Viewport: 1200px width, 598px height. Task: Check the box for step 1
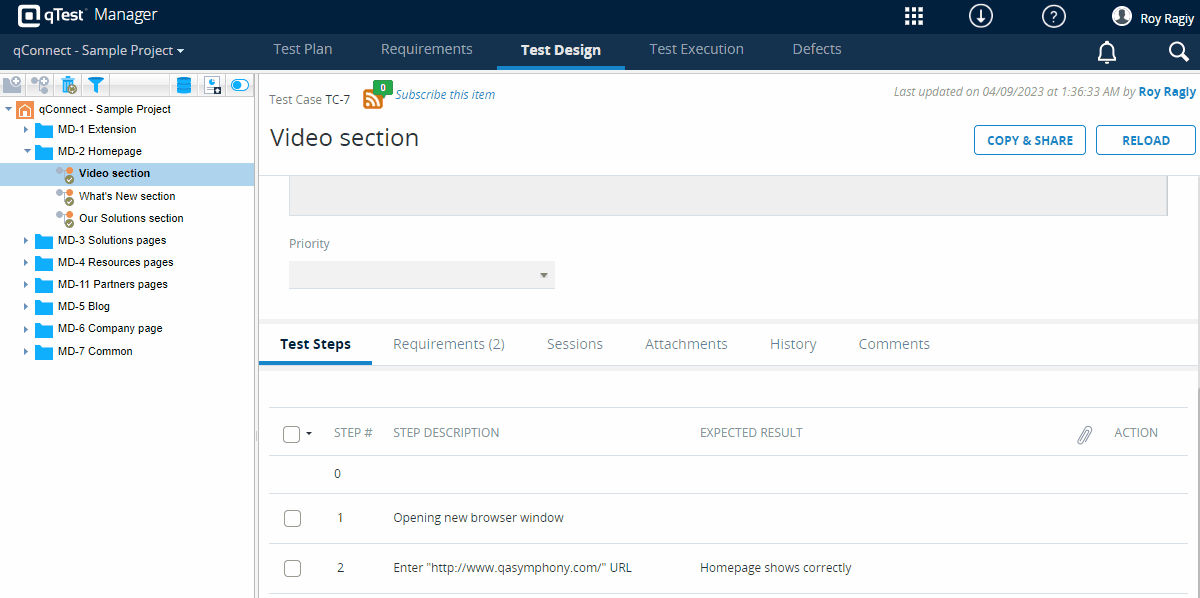[x=292, y=518]
